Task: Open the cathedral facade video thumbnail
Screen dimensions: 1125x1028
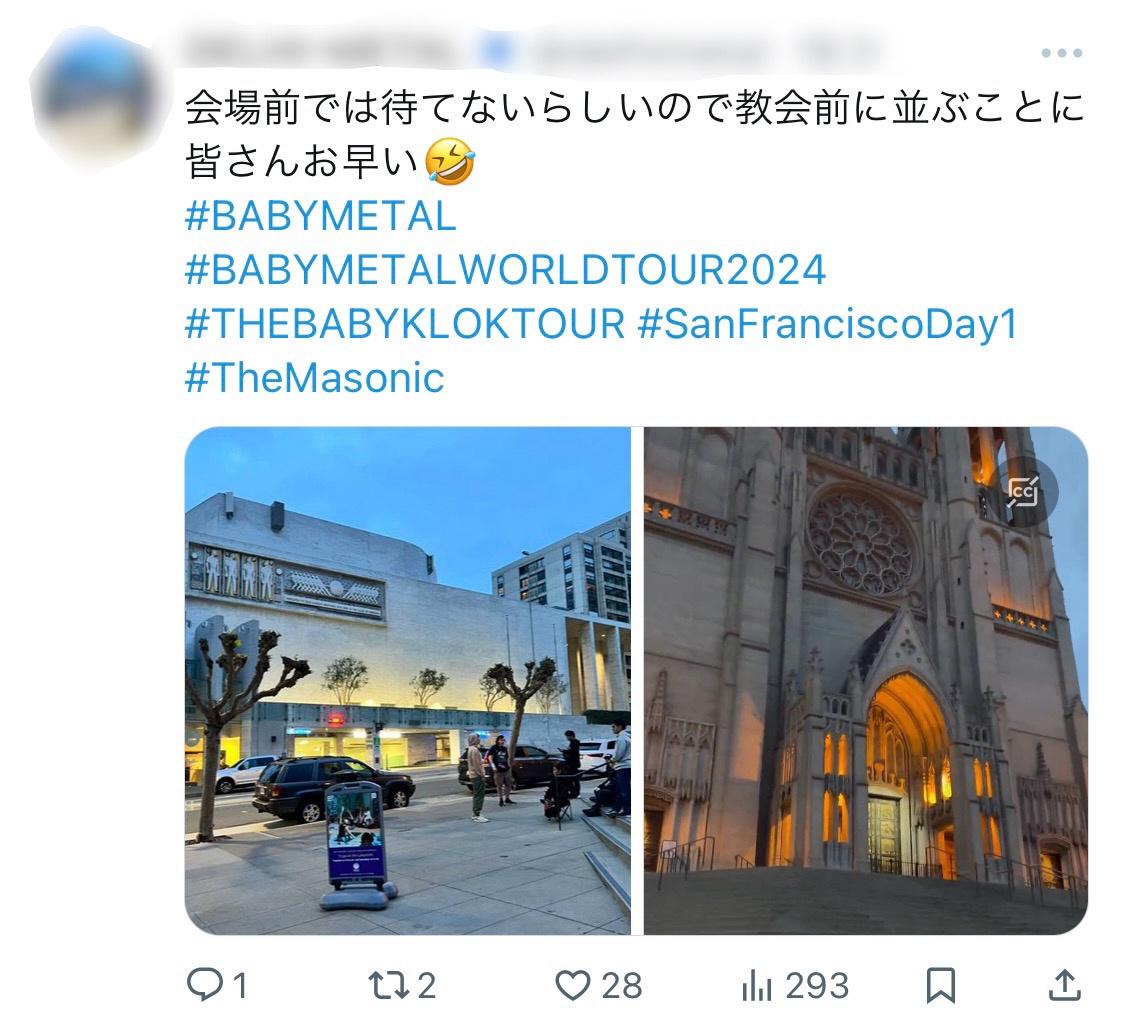Action: [865, 680]
